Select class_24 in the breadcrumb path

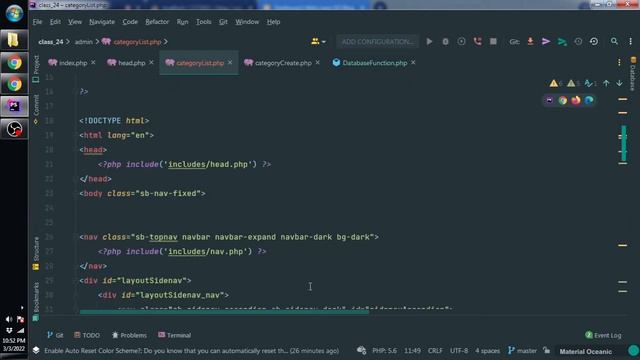[x=51, y=42]
